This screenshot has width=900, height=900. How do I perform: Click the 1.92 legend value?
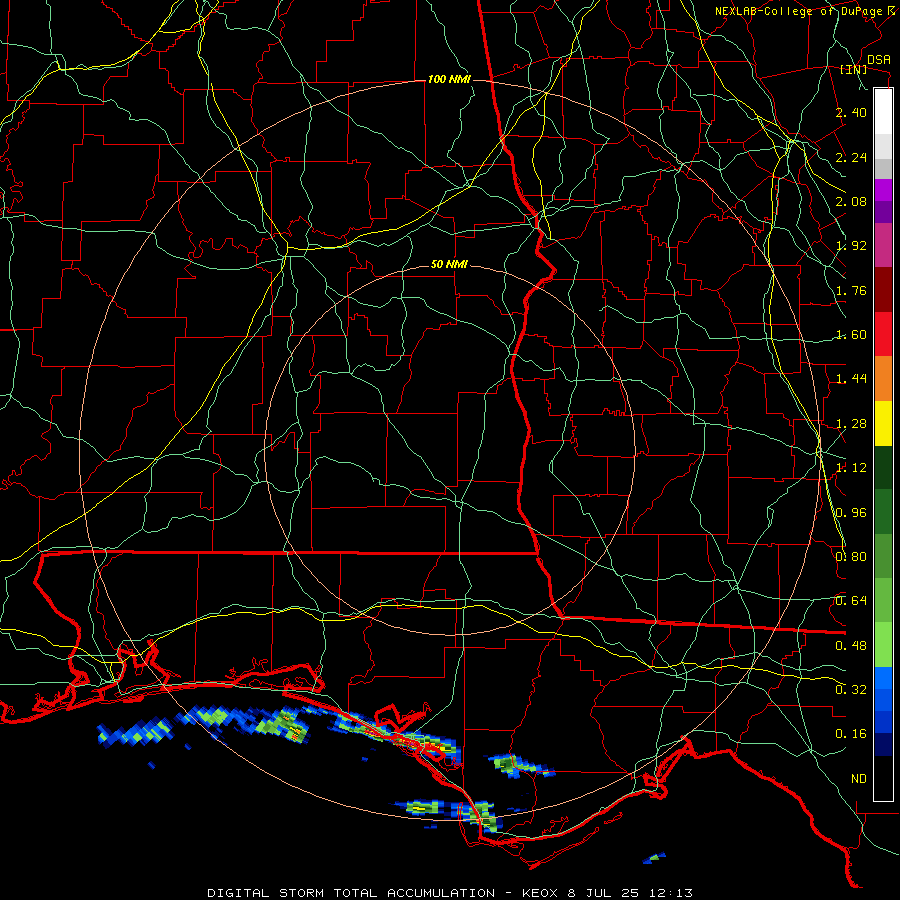tap(851, 246)
